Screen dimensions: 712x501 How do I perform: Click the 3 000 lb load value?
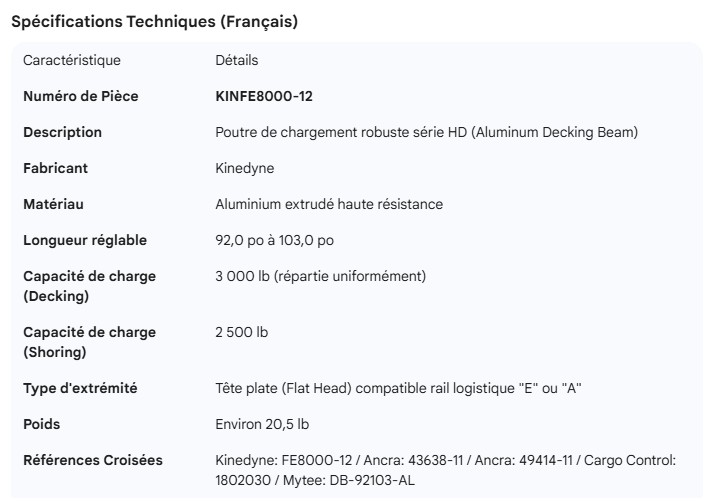pyautogui.click(x=321, y=276)
